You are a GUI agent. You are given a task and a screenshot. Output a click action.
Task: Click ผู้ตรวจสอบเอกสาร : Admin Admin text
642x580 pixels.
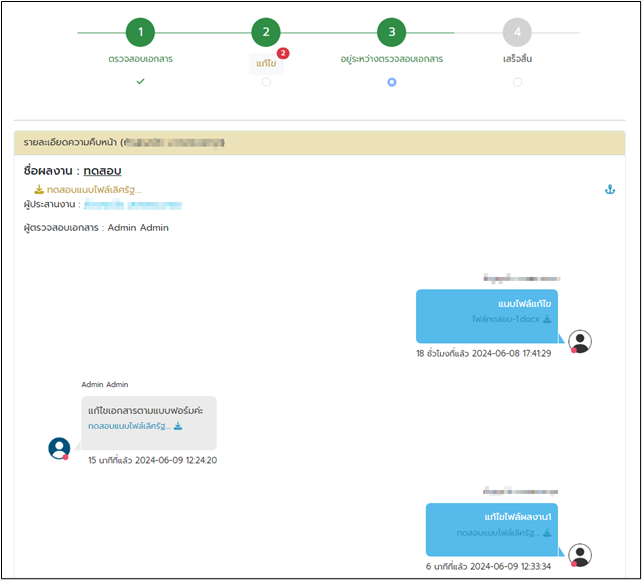96,228
